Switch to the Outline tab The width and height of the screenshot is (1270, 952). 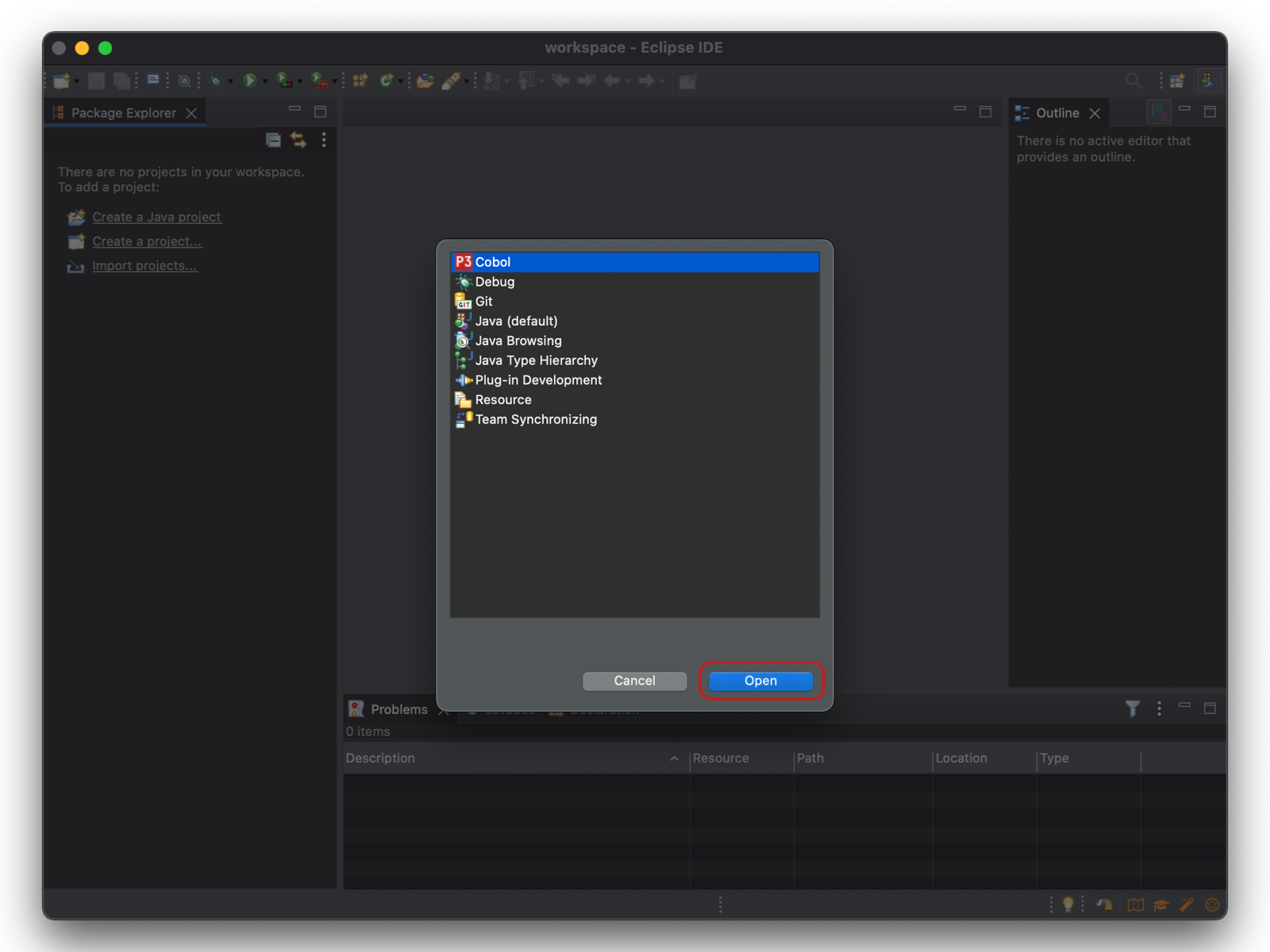[1057, 113]
